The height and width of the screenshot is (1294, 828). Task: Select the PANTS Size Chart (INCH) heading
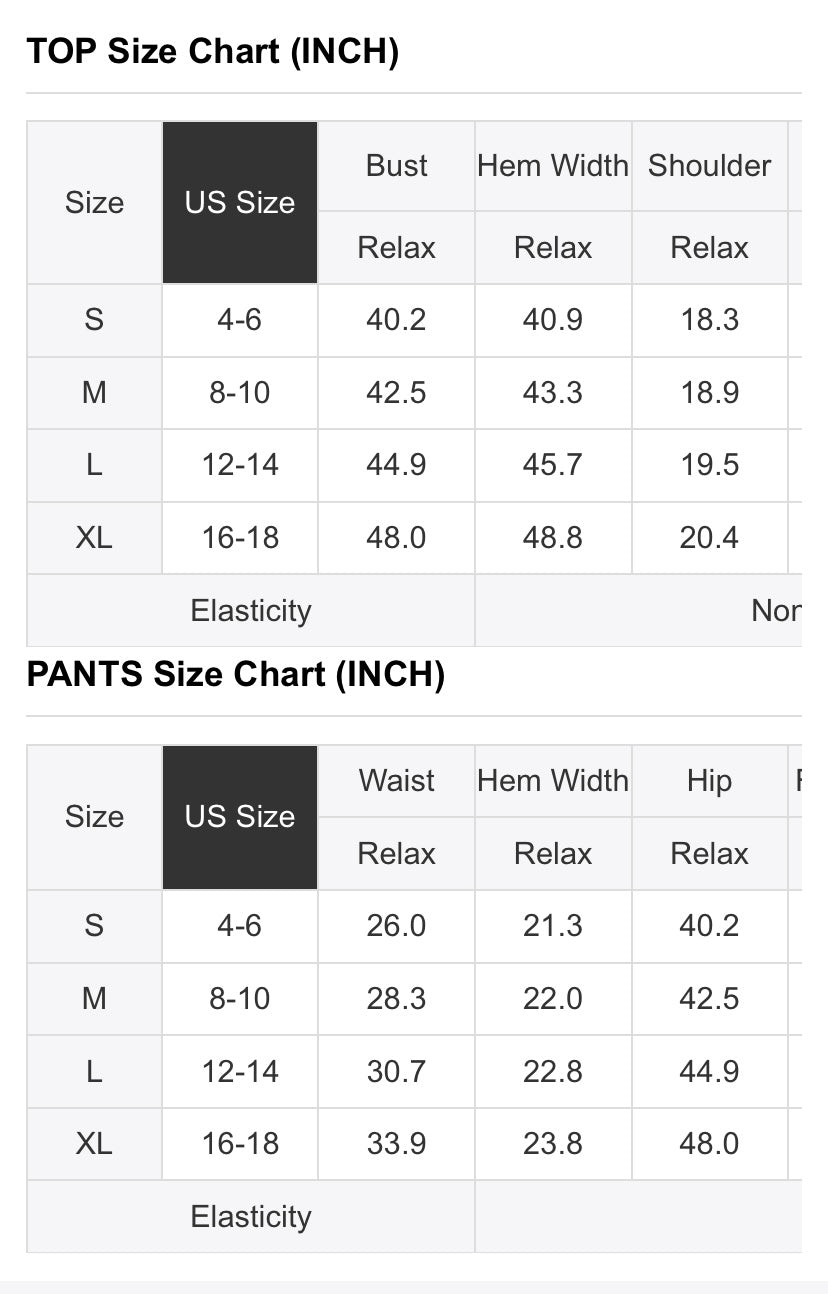pos(235,675)
